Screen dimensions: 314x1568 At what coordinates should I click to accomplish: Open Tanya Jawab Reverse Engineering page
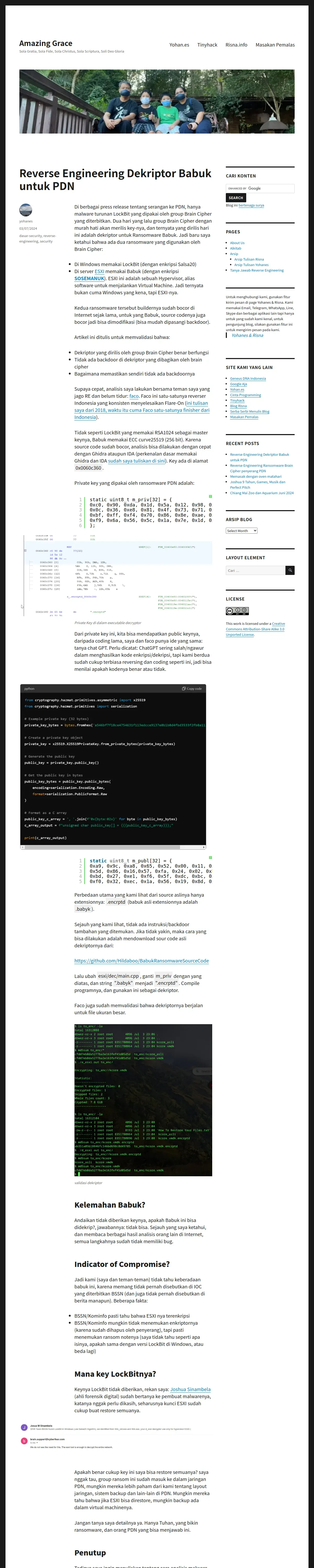click(x=257, y=270)
